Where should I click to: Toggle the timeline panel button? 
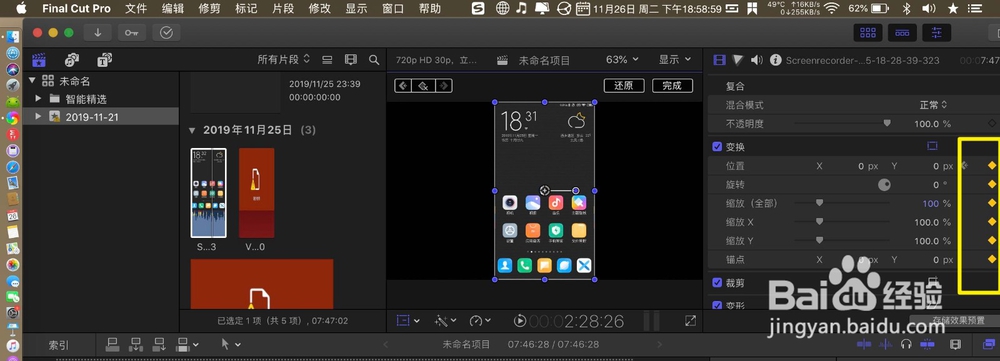pyautogui.click(x=902, y=33)
